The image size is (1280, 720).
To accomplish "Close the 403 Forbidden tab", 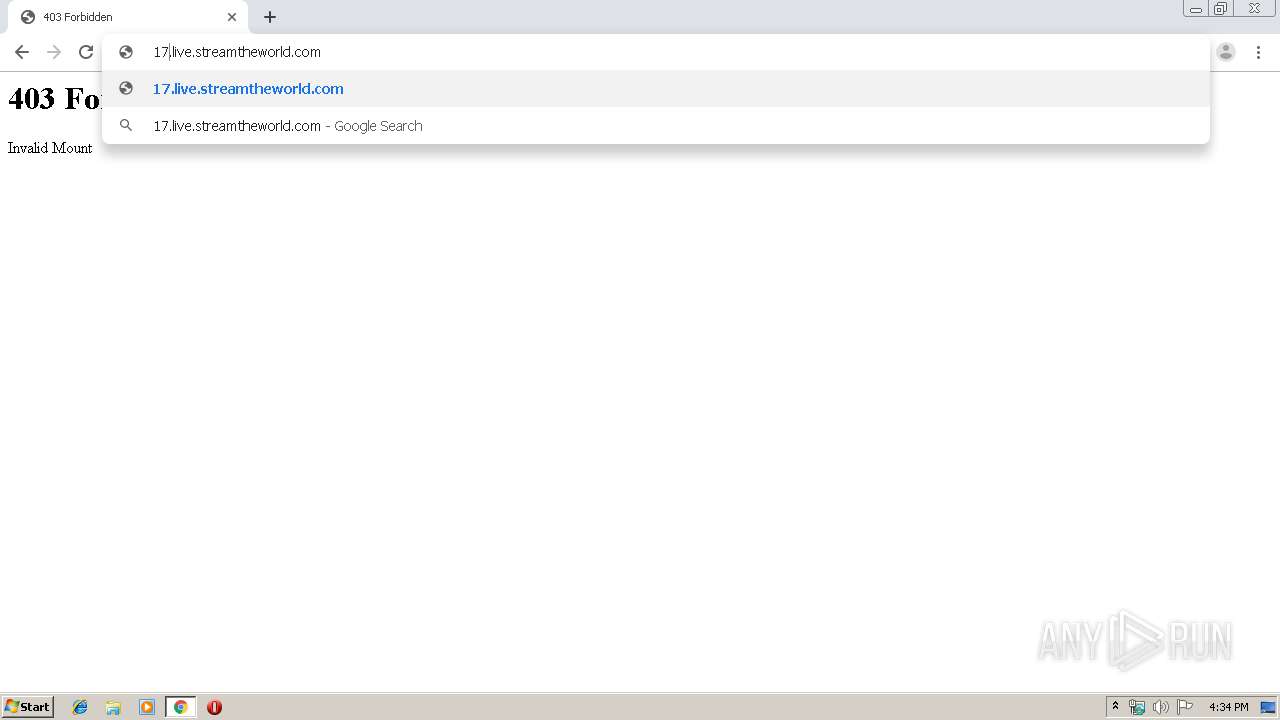I will 232,17.
